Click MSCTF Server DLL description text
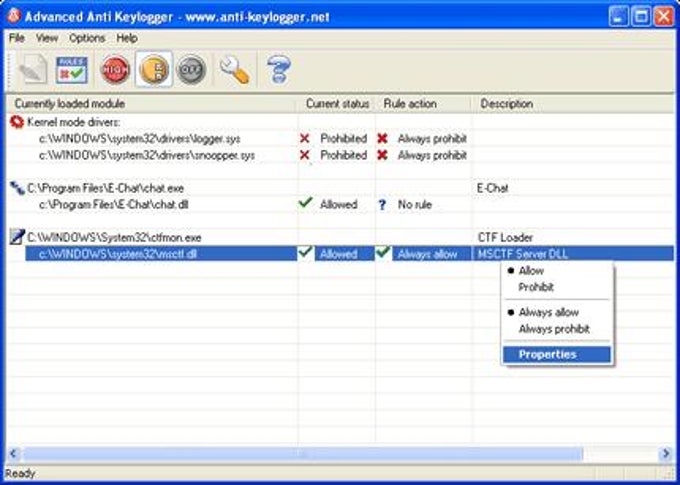This screenshot has height=485, width=680. tap(523, 254)
